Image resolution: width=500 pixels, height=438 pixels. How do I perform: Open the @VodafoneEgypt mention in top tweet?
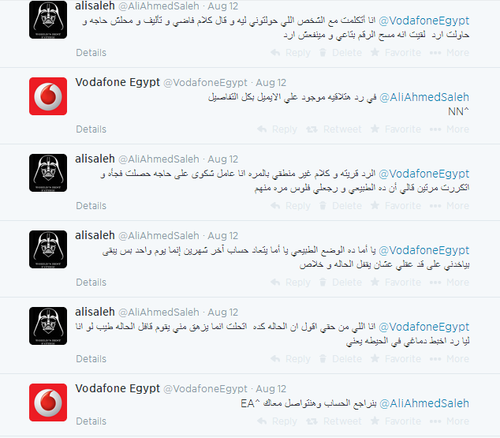(x=424, y=21)
